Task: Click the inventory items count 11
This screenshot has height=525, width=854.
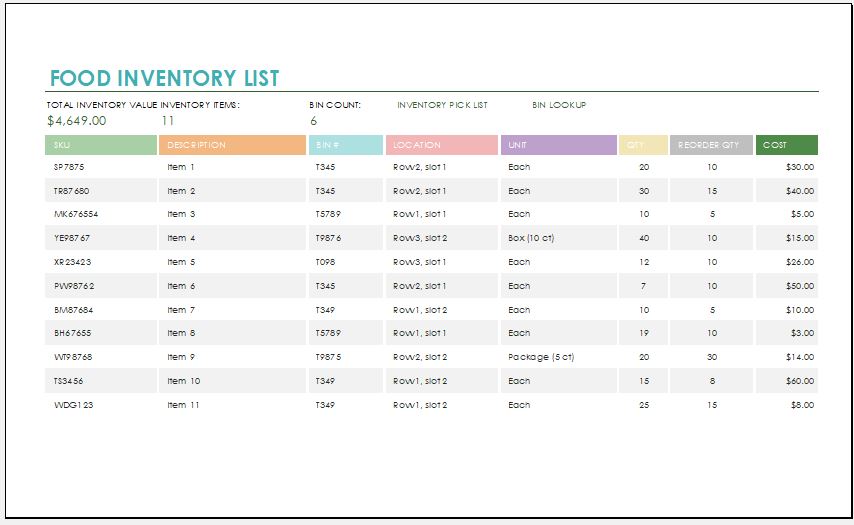Action: tap(168, 121)
